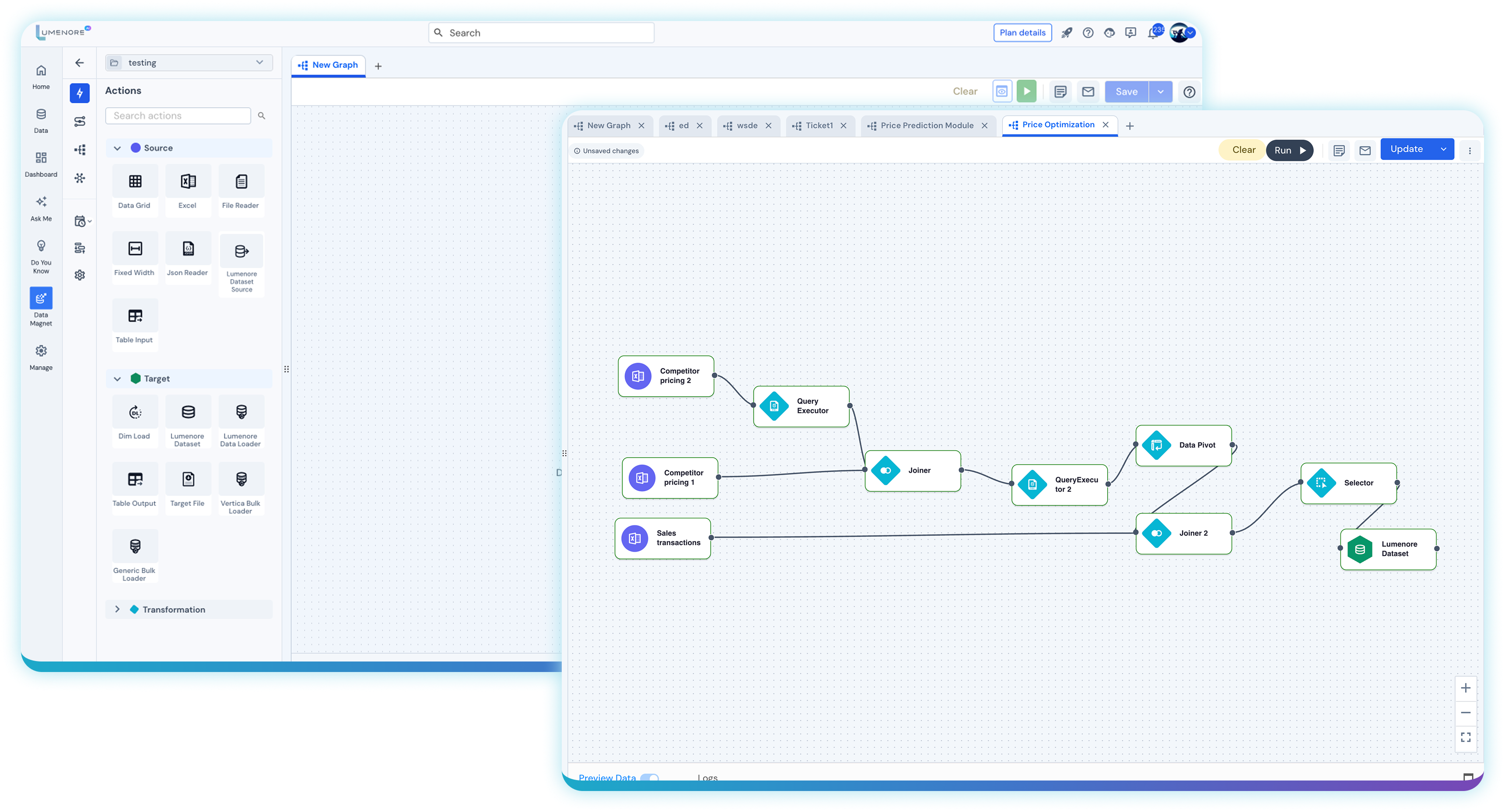
Task: Click the lightning Actions panel icon
Action: coord(80,93)
